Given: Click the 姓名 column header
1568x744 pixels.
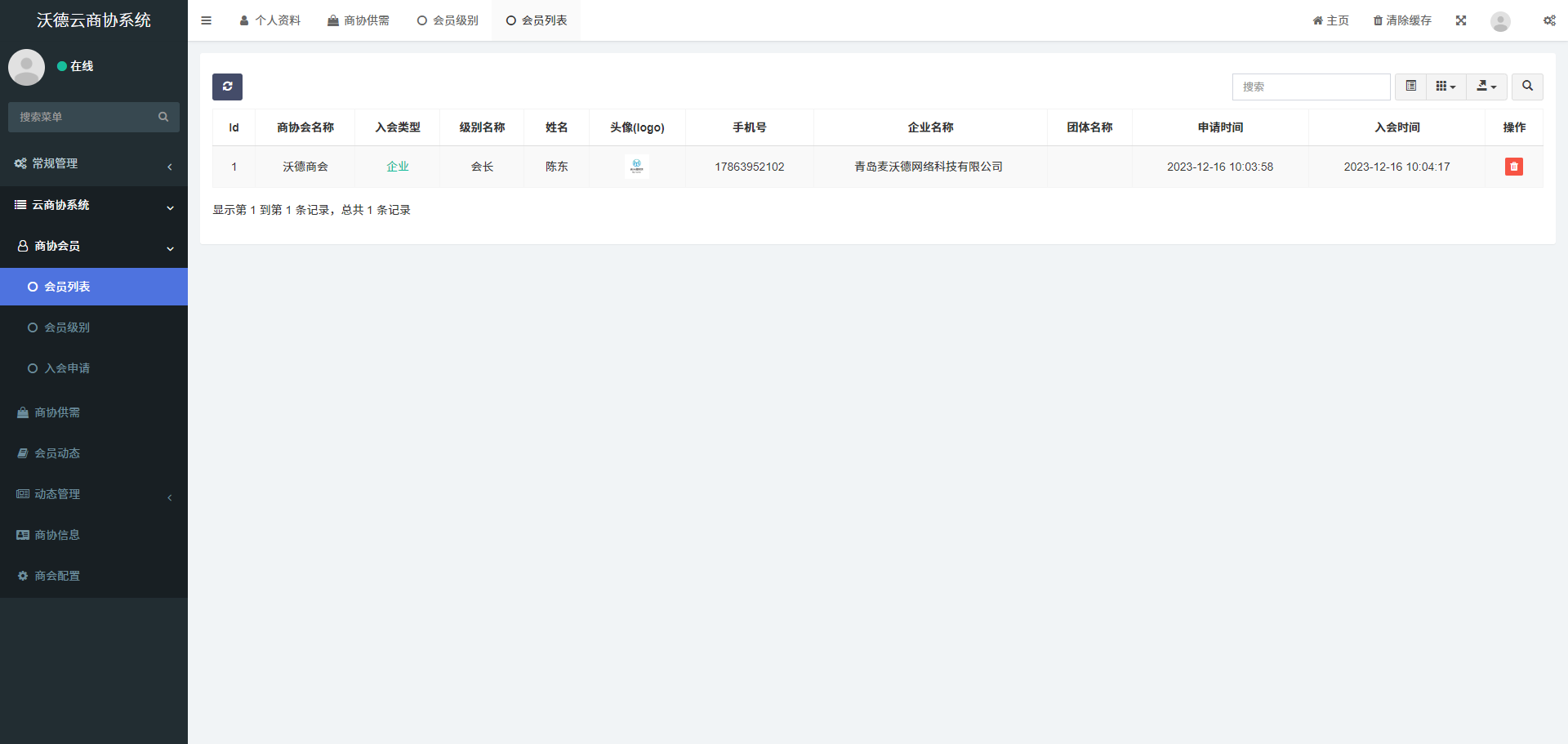Looking at the screenshot, I should [557, 127].
